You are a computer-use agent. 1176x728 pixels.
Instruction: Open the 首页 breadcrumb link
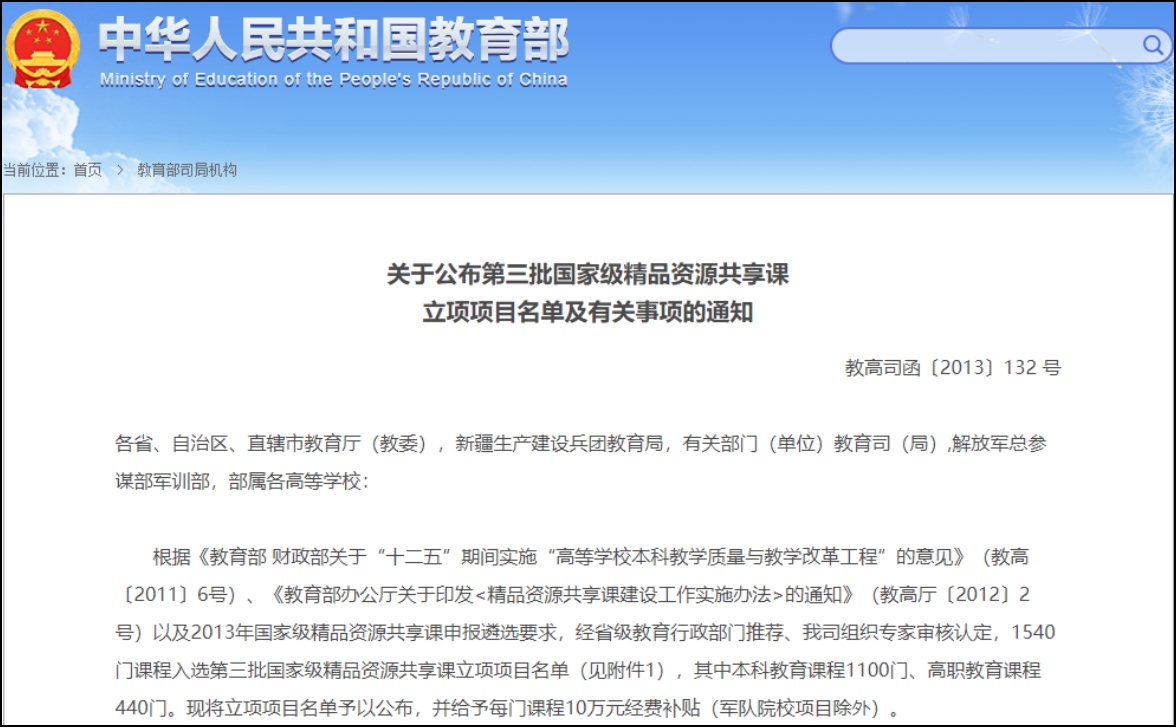tap(88, 170)
